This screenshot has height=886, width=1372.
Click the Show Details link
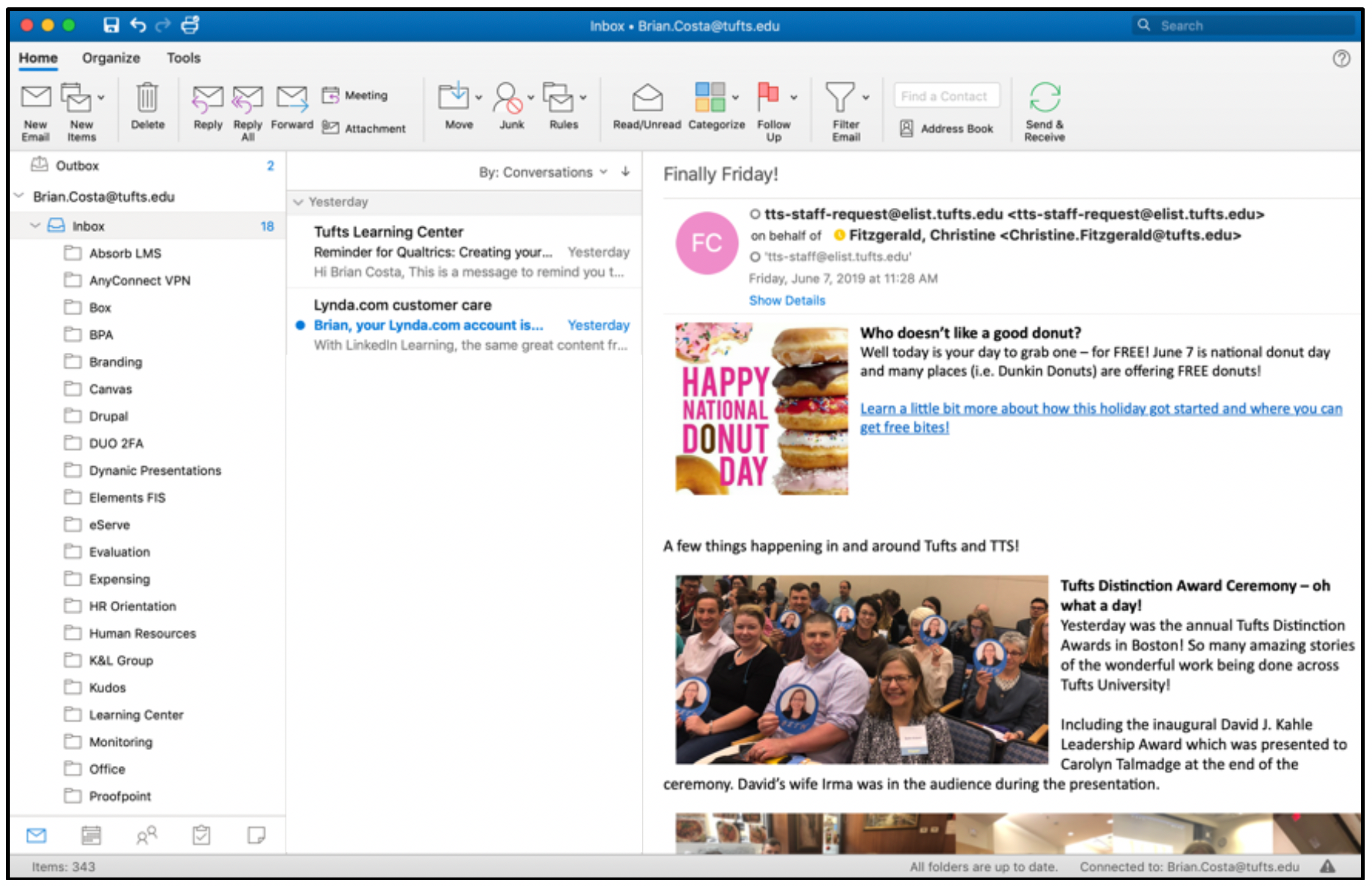pyautogui.click(x=787, y=300)
